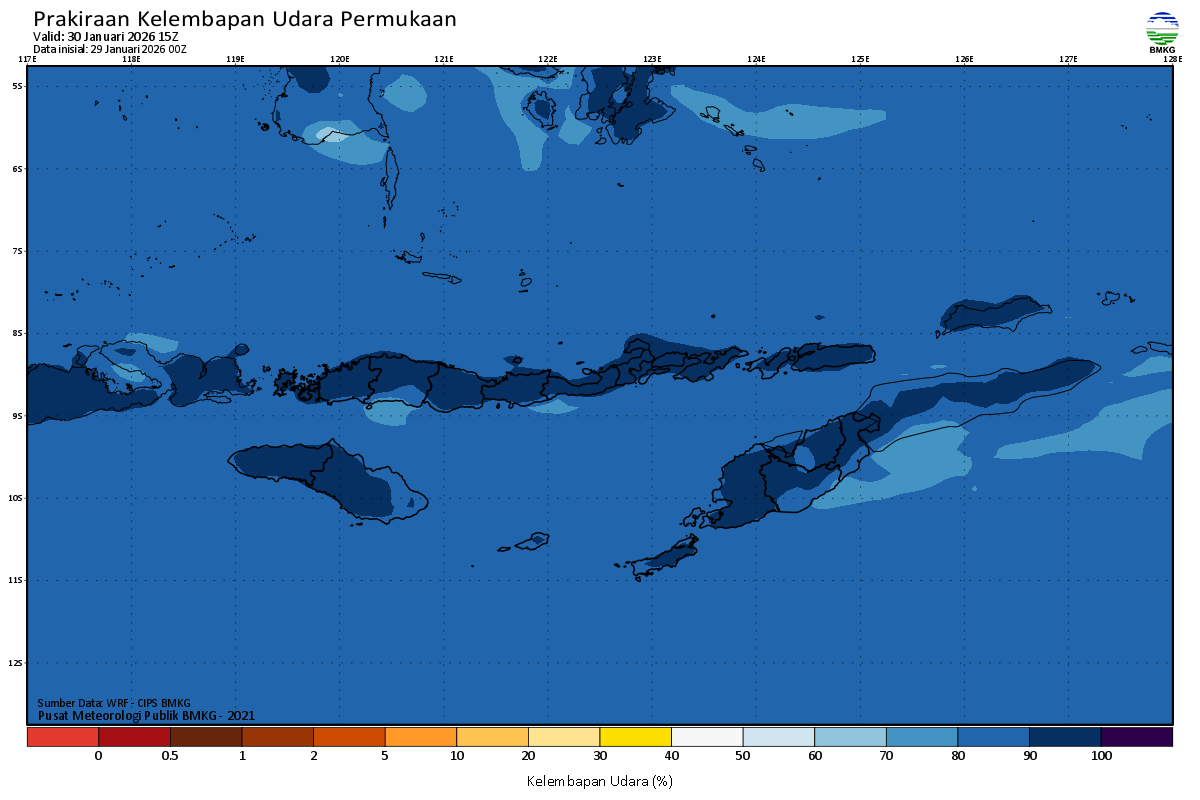Click Pusat Meteorologi Publik BMKG - 2021 credit
The height and width of the screenshot is (800, 1200).
pyautogui.click(x=146, y=715)
